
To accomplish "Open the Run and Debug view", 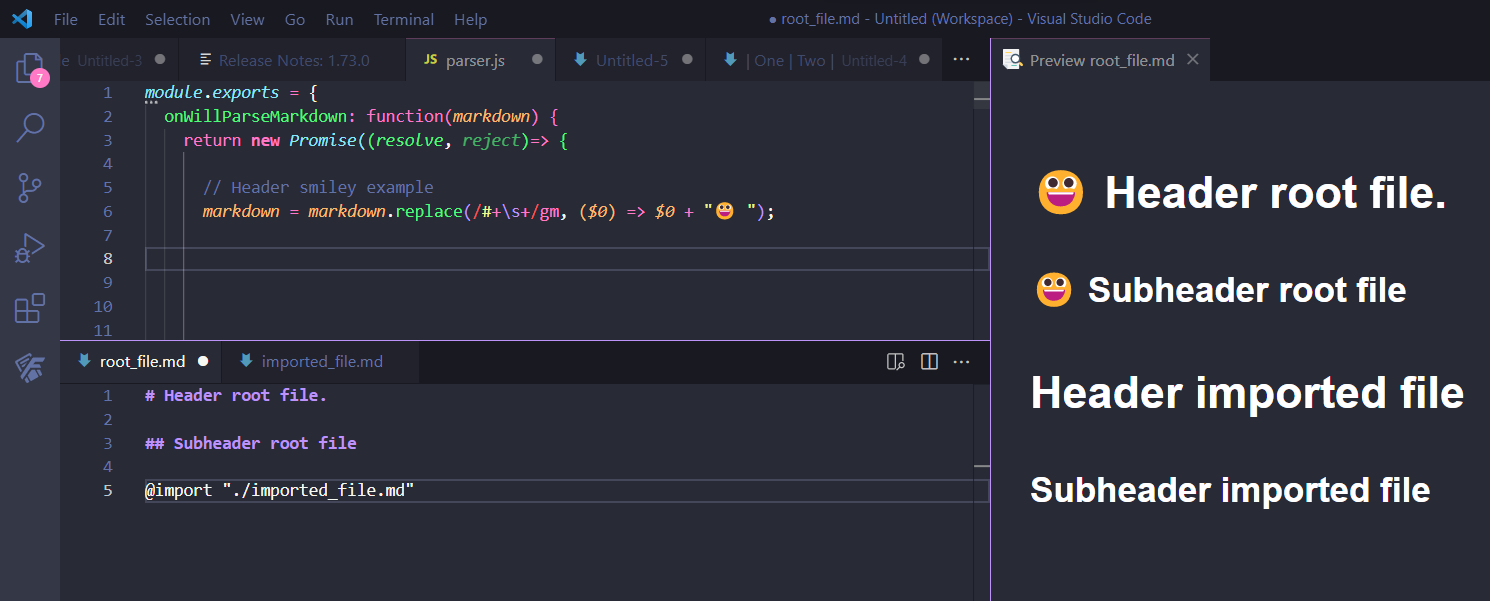I will pos(30,247).
